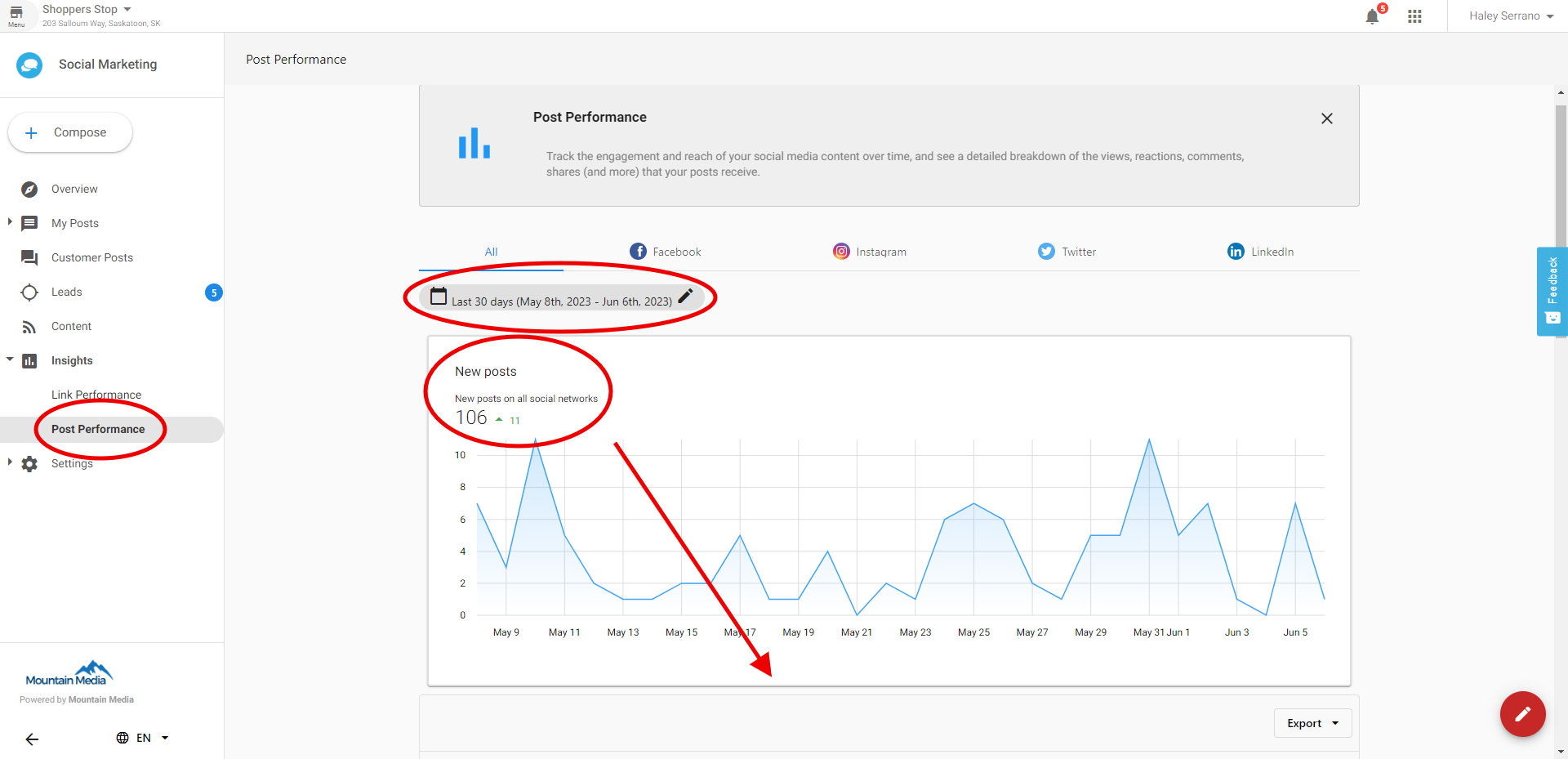Click the language globe icon
This screenshot has width=1568, height=759.
122,738
